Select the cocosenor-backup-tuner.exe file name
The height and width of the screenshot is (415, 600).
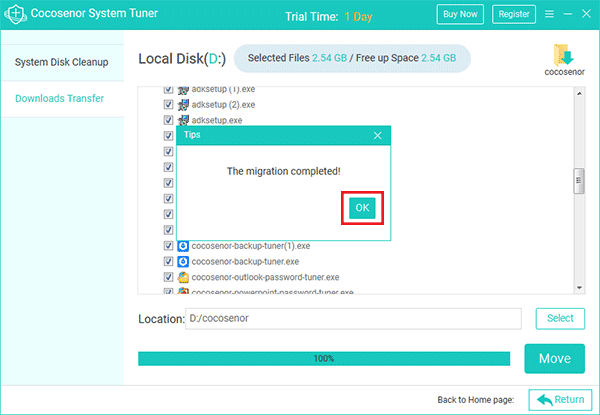245,262
